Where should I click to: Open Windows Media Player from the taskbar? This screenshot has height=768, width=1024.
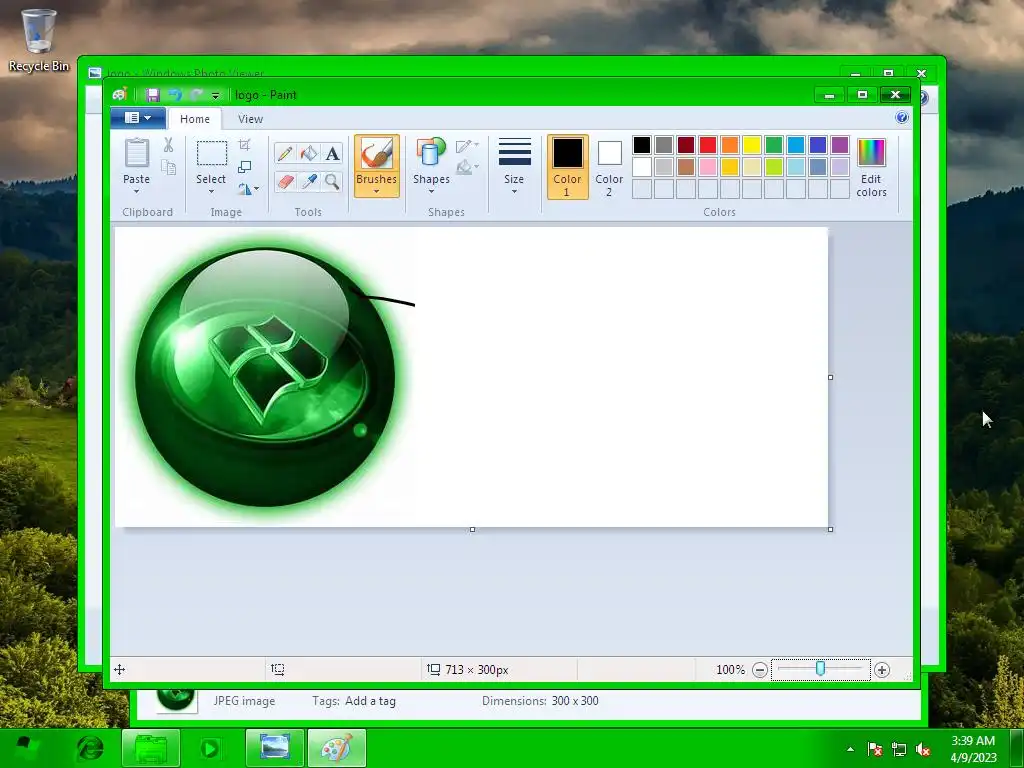210,748
